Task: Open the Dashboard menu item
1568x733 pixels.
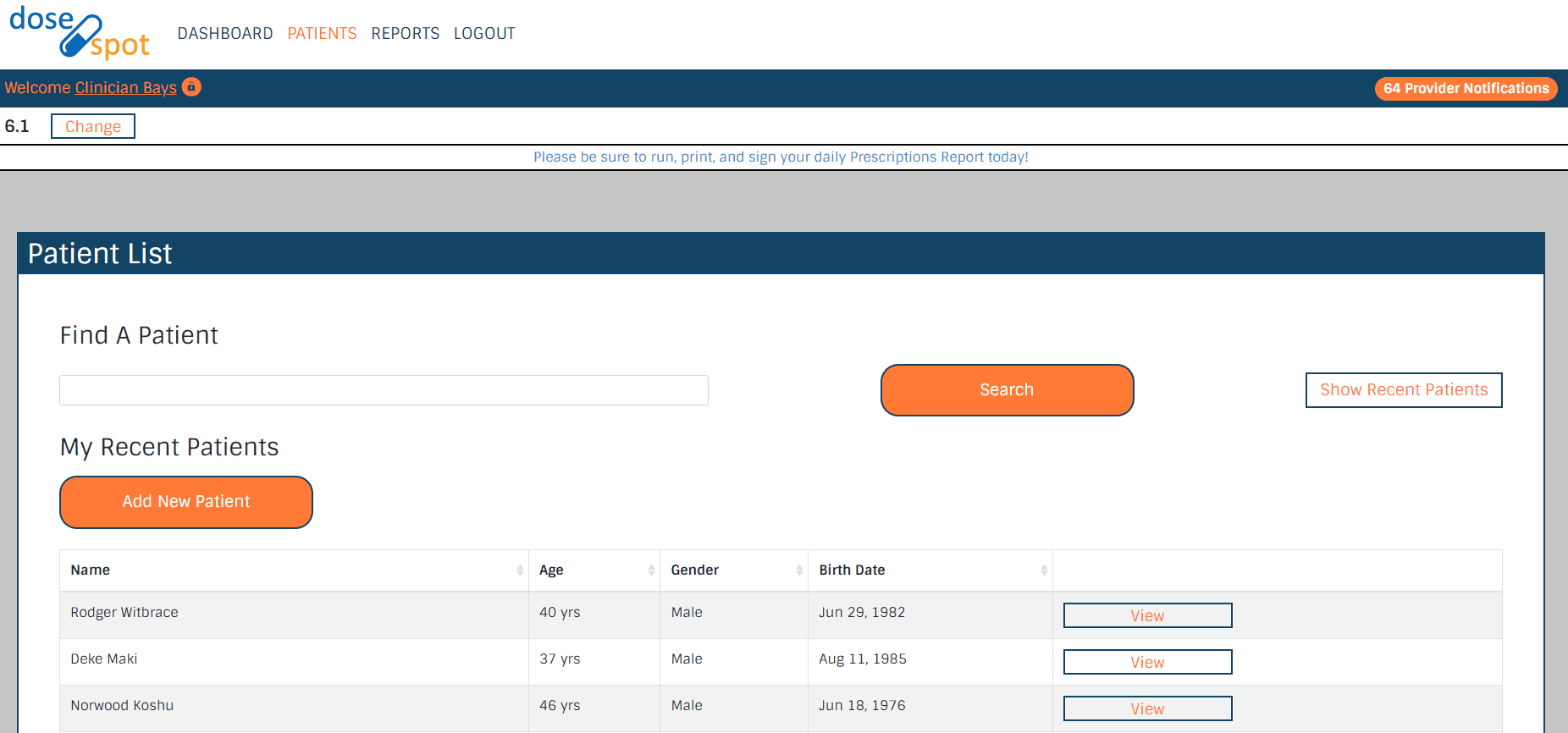Action: click(225, 34)
